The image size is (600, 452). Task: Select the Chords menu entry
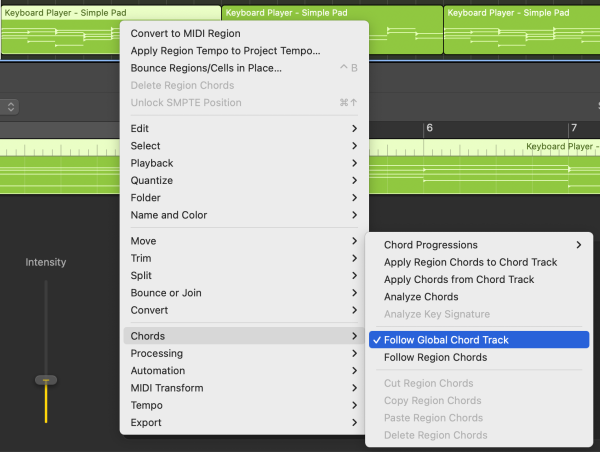244,336
